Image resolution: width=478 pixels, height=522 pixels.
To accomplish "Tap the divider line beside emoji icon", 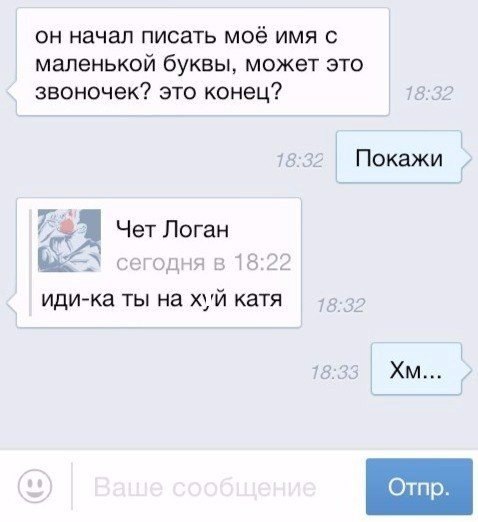I will (72, 486).
